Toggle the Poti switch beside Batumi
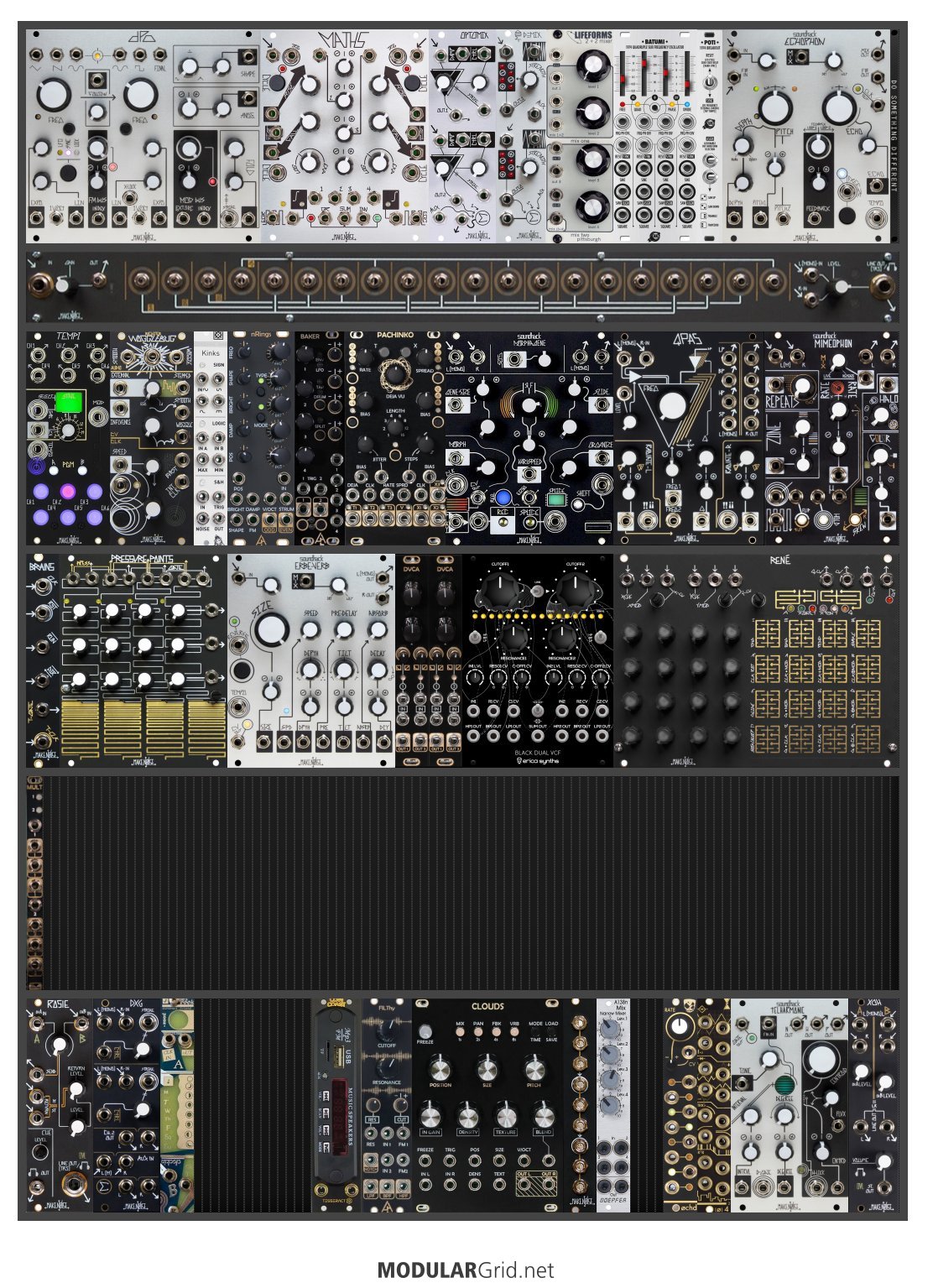The width and height of the screenshot is (933, 1288). pyautogui.click(x=709, y=82)
